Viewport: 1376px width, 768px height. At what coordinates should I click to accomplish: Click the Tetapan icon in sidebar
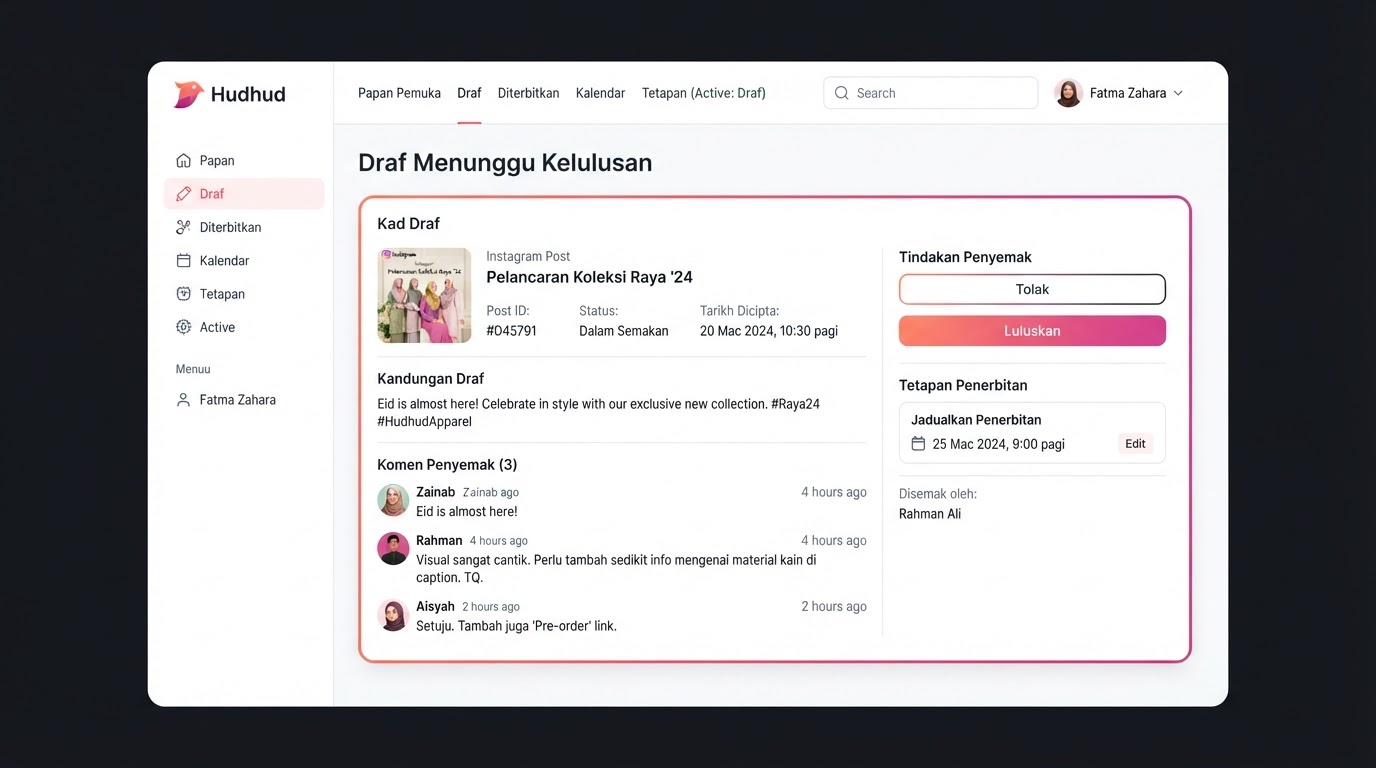tap(183, 294)
